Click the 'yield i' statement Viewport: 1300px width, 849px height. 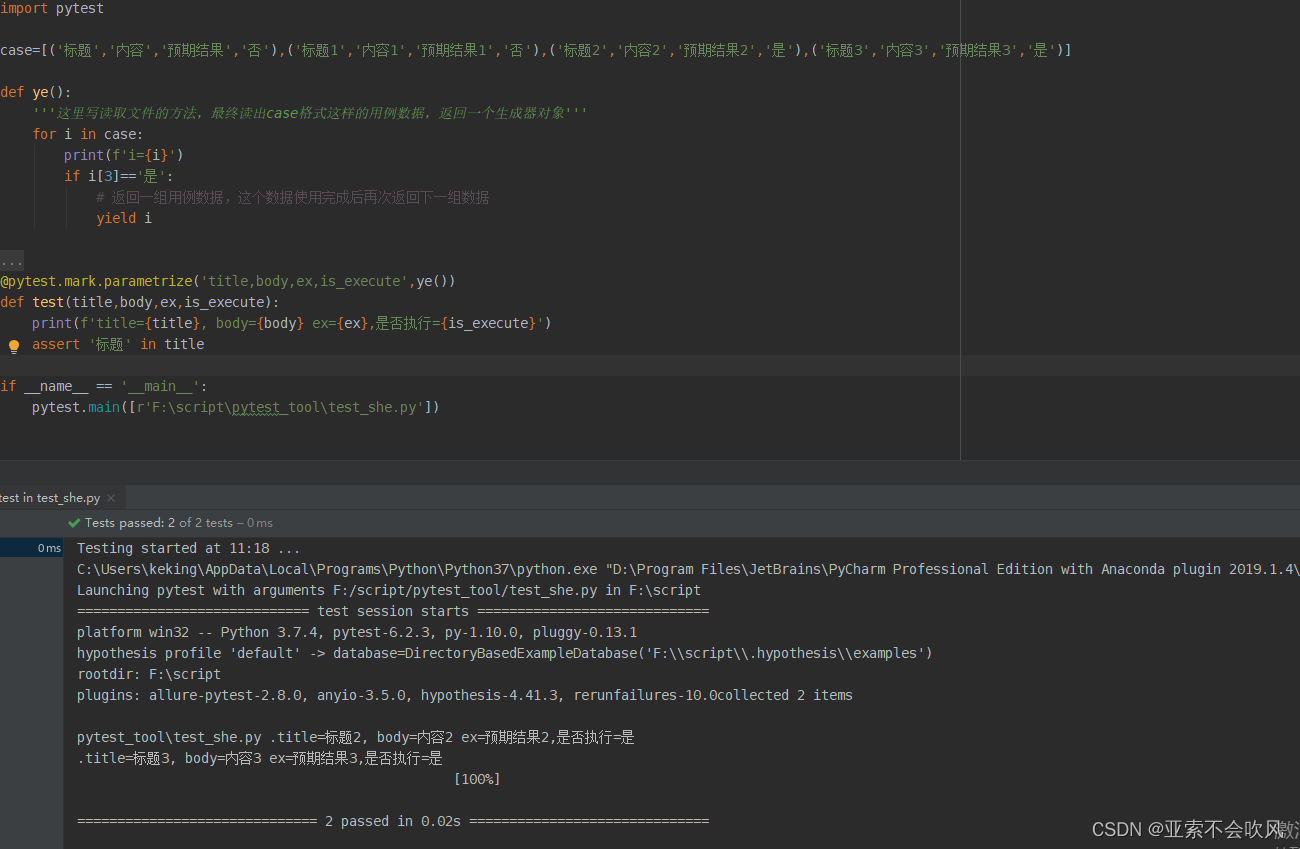[x=124, y=218]
